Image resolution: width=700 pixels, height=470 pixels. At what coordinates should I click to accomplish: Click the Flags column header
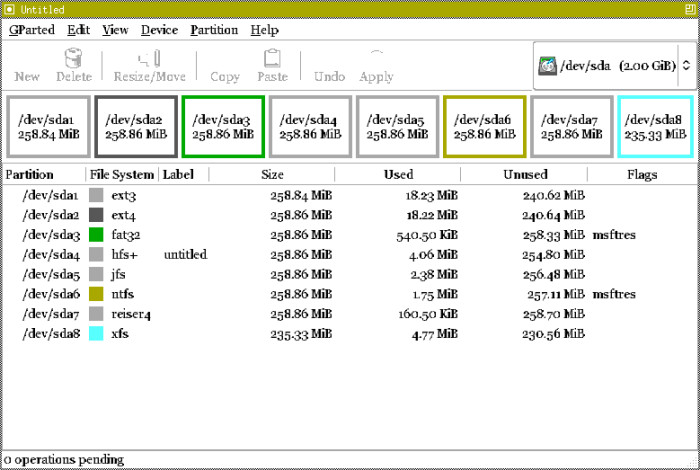click(642, 175)
